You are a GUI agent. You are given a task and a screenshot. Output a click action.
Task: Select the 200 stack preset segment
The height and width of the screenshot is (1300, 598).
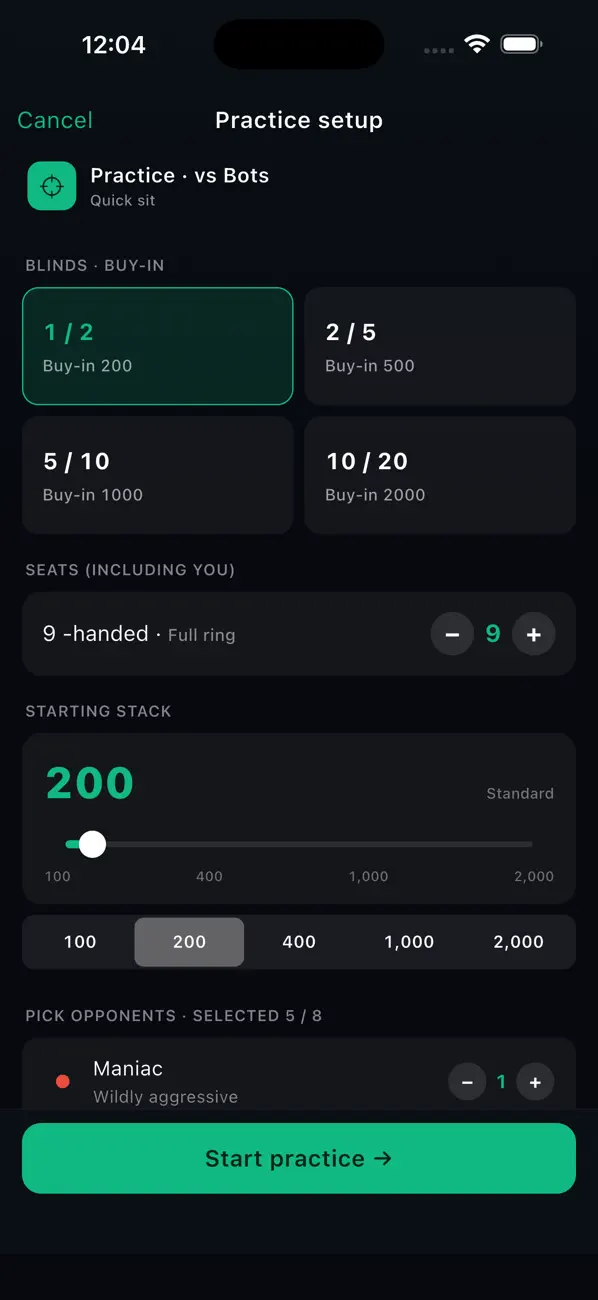[189, 942]
